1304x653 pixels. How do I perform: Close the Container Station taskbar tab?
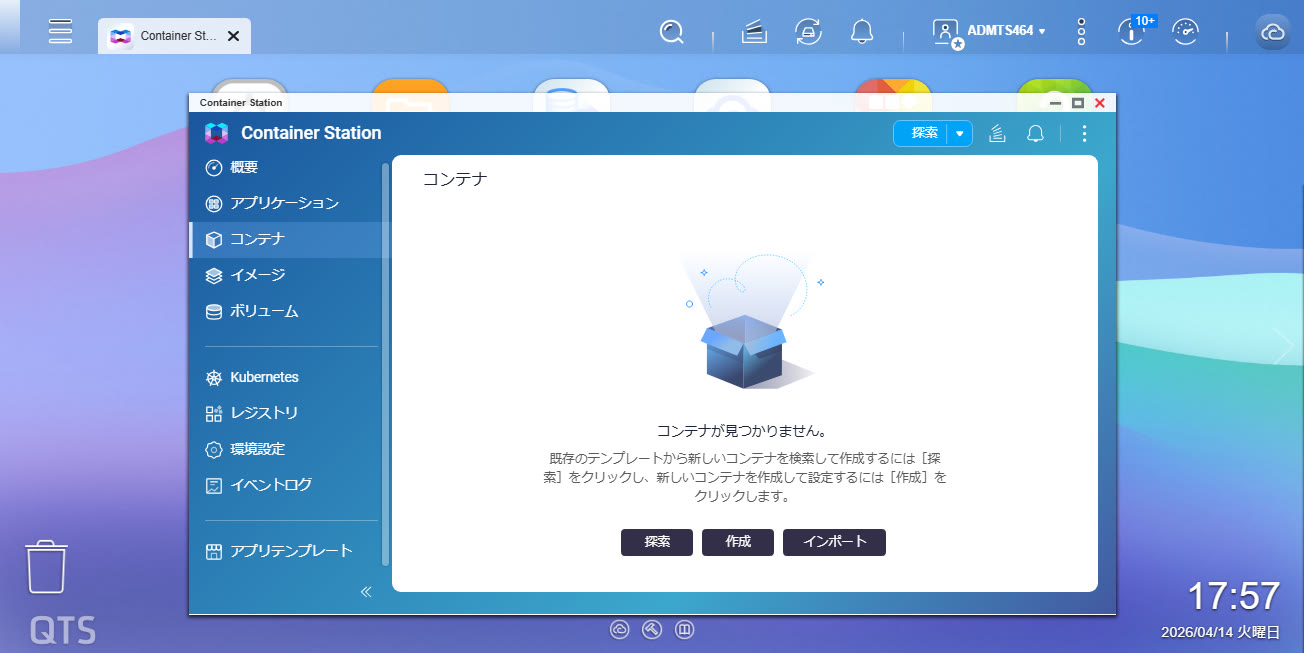coord(233,36)
